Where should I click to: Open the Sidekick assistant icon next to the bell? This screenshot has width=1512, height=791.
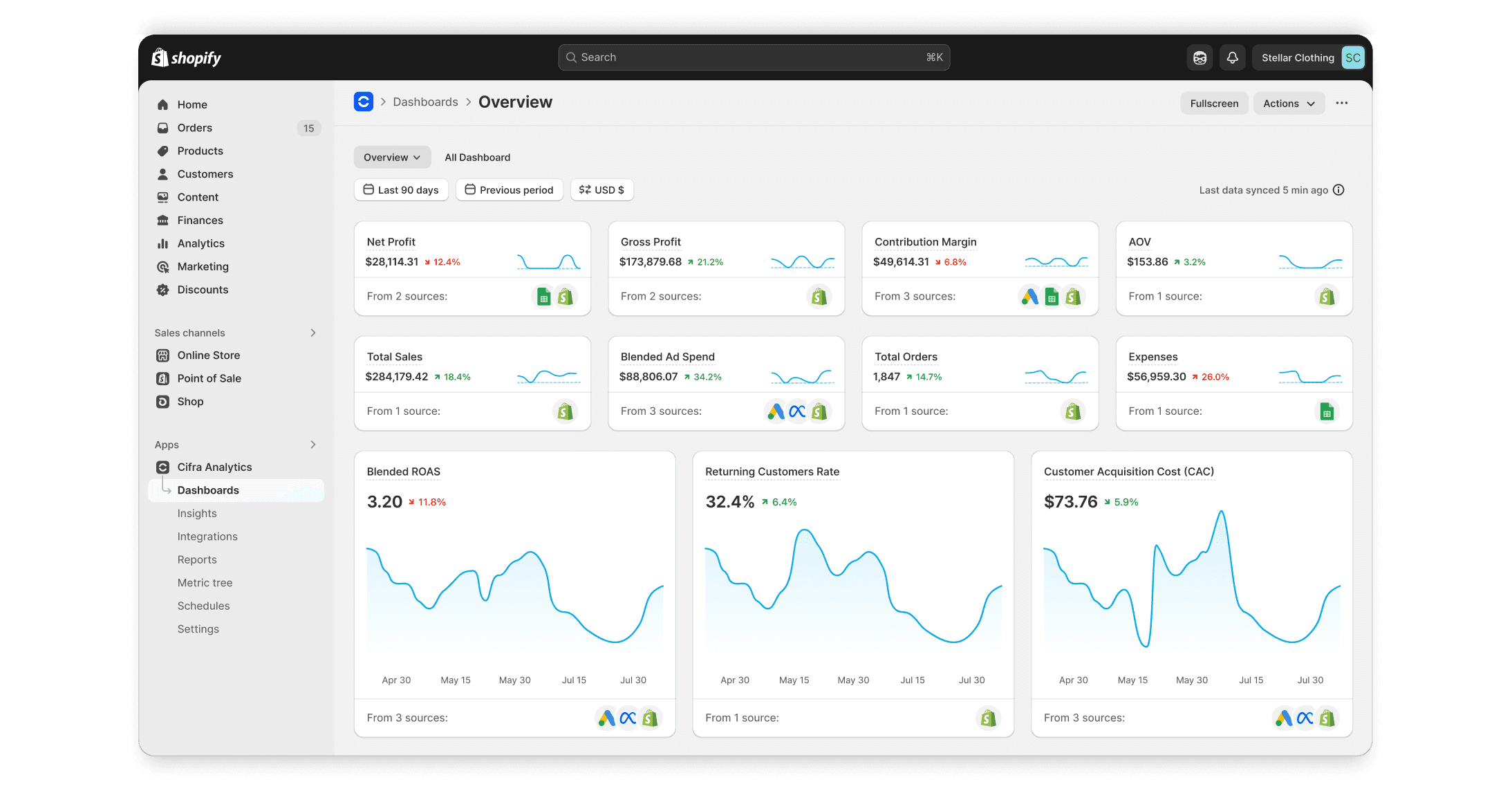[x=1200, y=58]
